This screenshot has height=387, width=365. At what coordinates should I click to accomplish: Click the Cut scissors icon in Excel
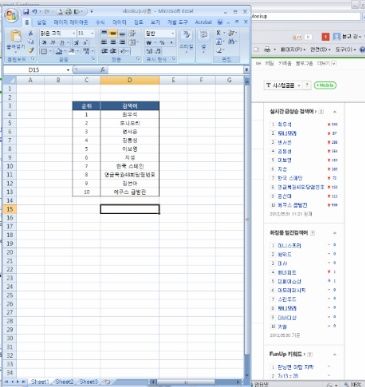(31, 33)
